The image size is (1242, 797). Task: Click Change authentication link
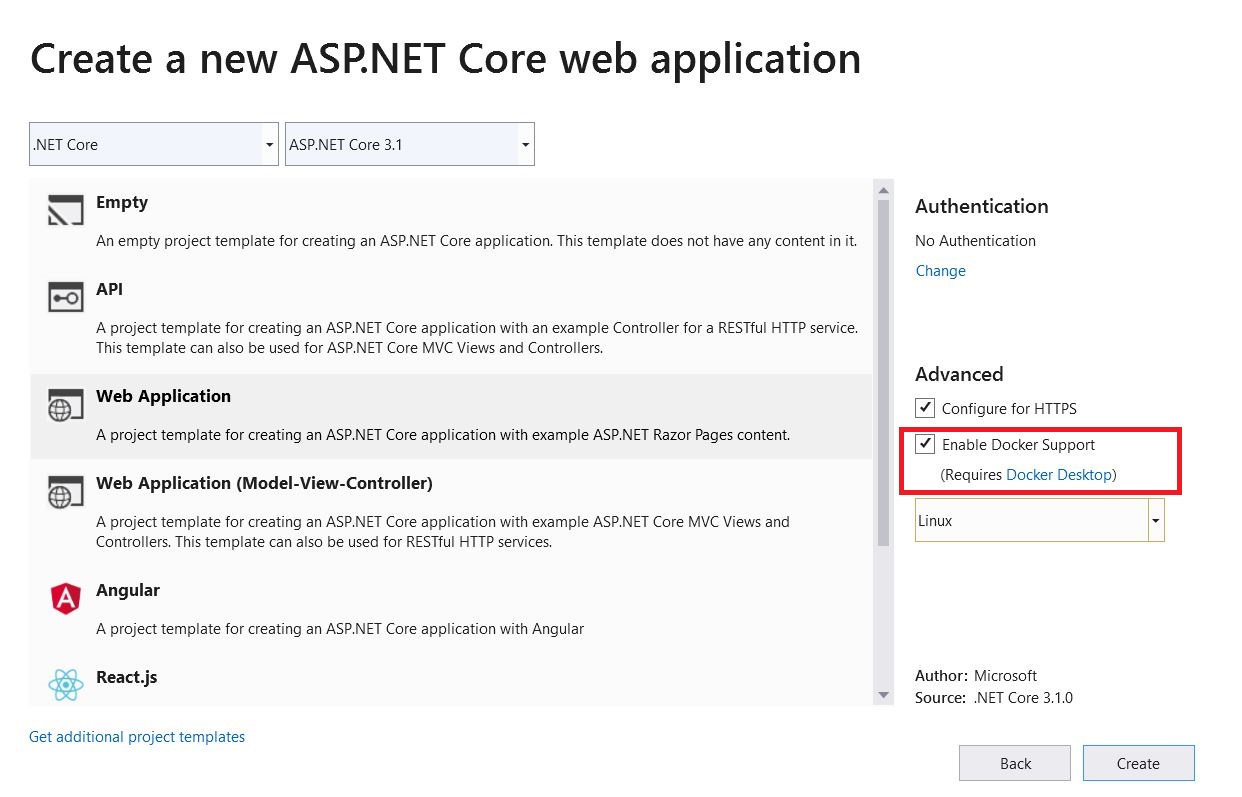[x=941, y=271]
